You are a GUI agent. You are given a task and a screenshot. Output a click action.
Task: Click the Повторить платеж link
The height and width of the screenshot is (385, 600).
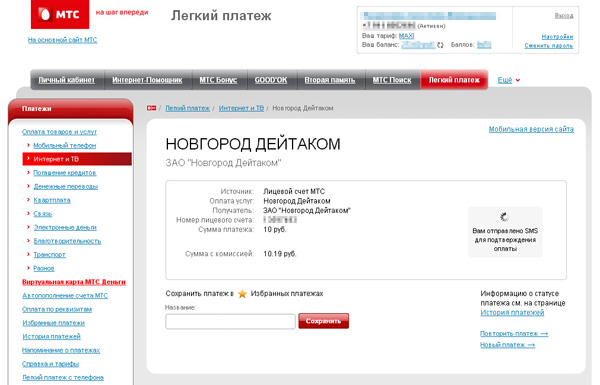click(514, 334)
